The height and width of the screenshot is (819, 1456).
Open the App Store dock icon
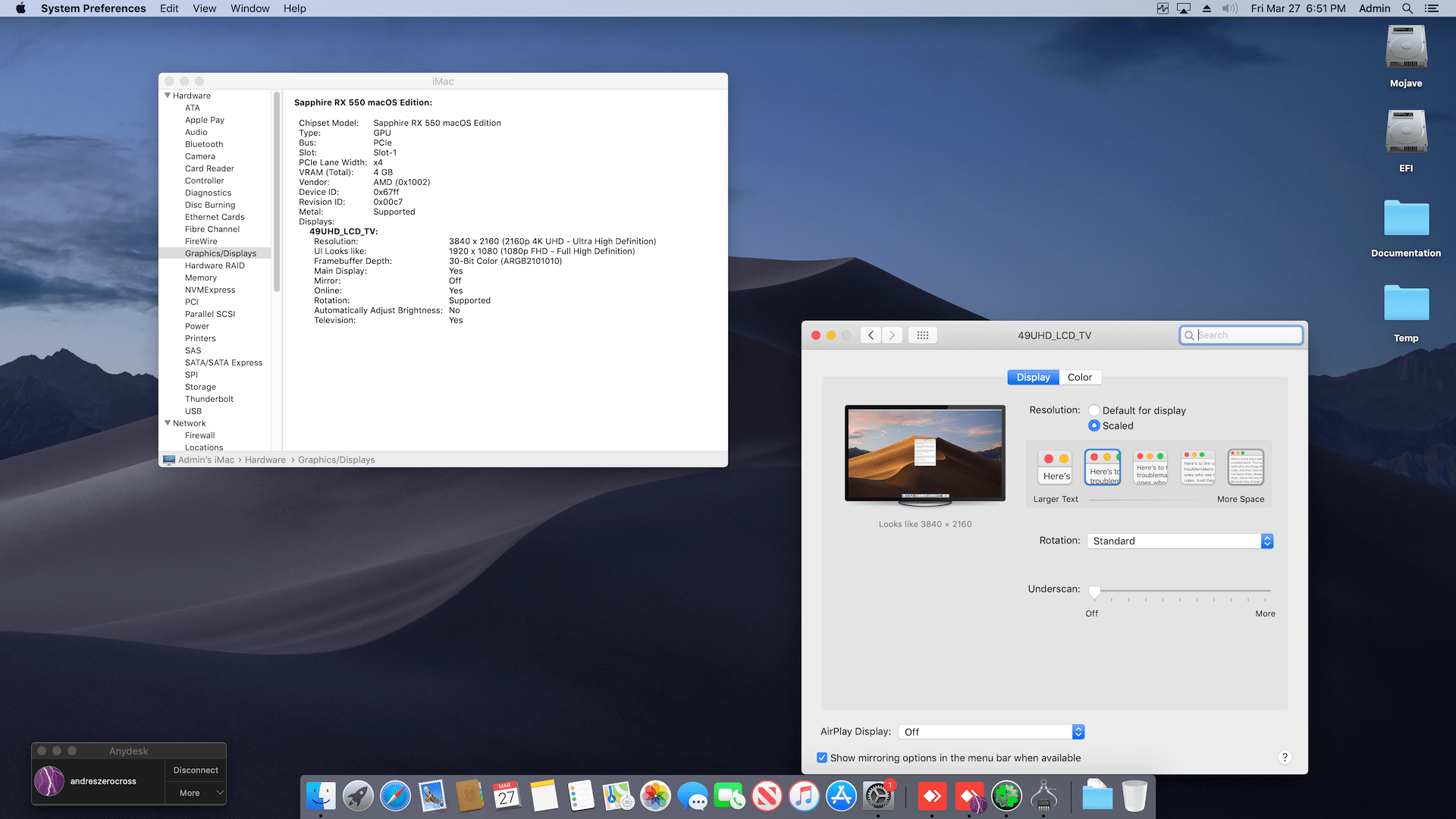[841, 796]
